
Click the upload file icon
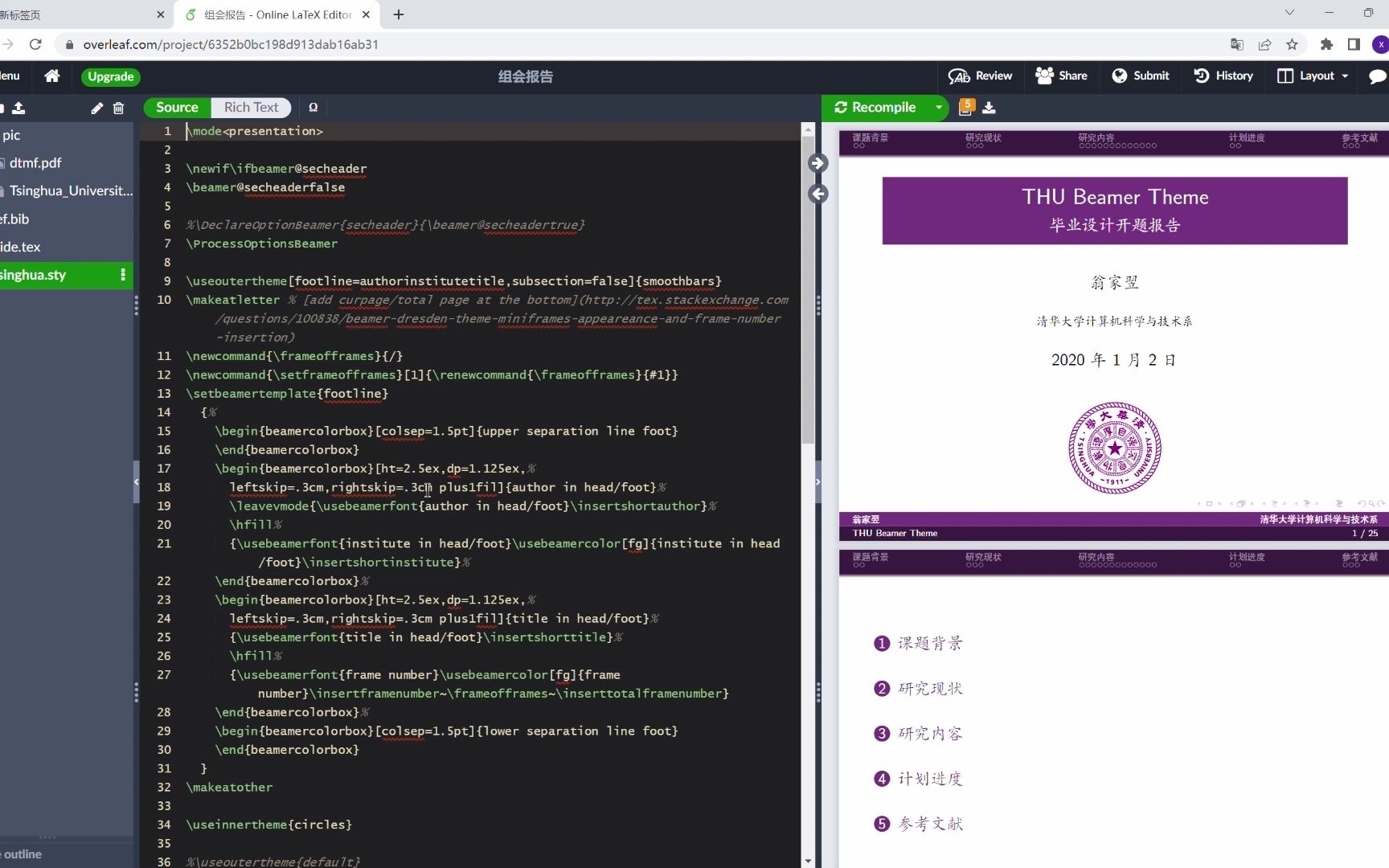[x=18, y=108]
